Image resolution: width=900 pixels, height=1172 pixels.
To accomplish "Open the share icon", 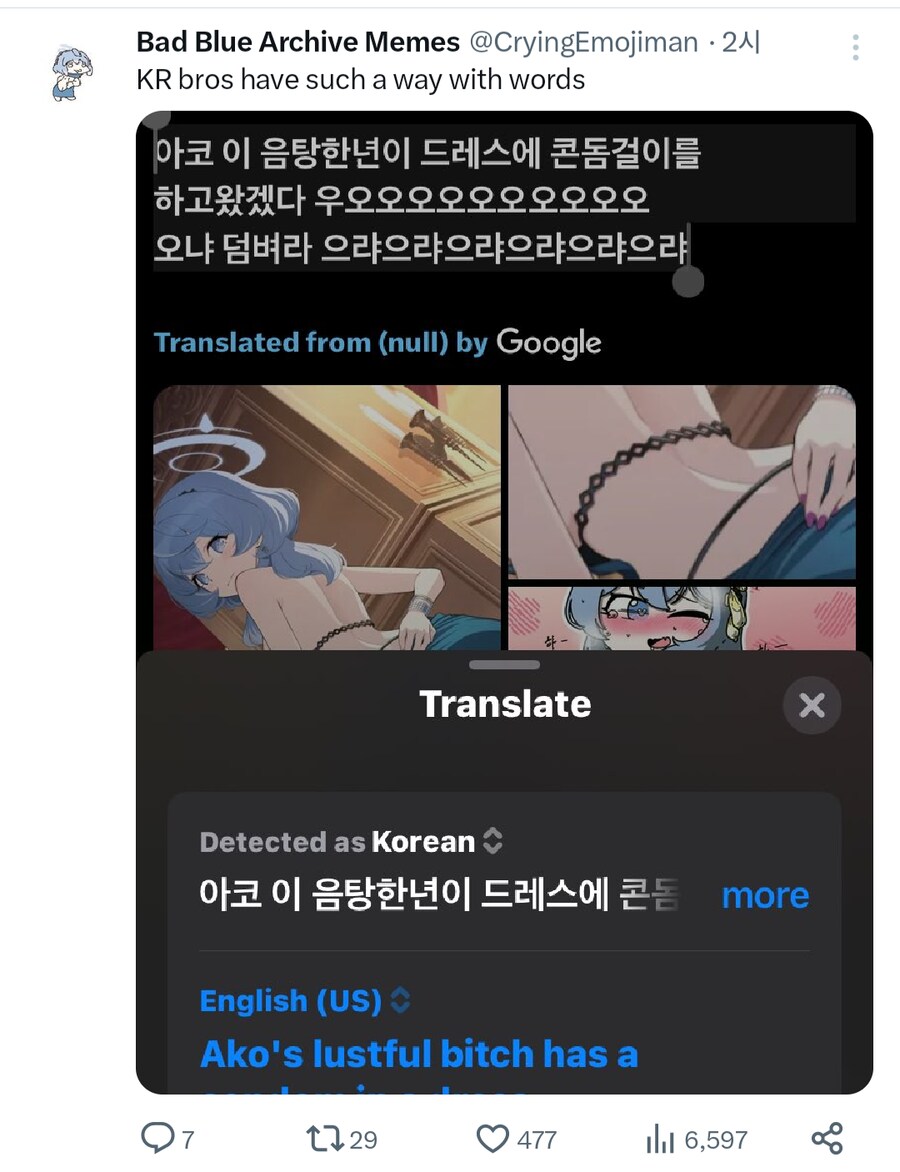I will pos(827,1138).
